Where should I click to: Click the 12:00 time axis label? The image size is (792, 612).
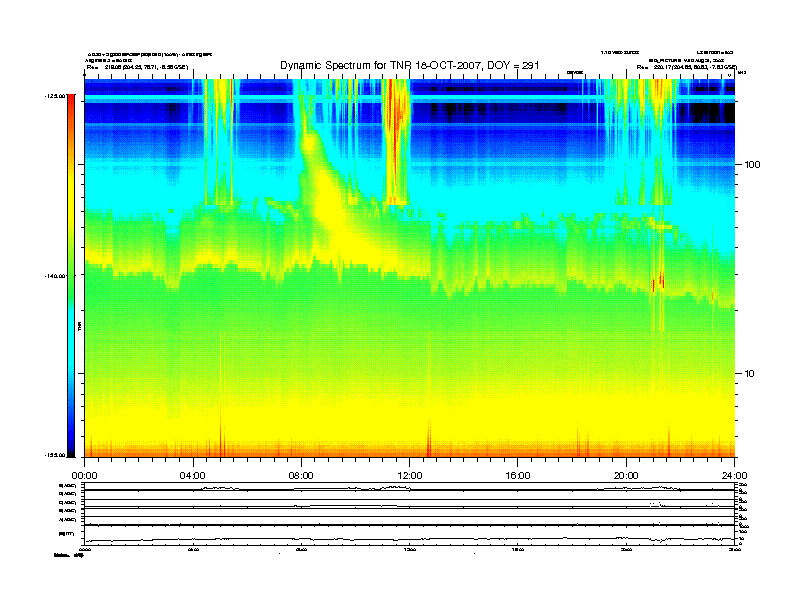click(410, 476)
